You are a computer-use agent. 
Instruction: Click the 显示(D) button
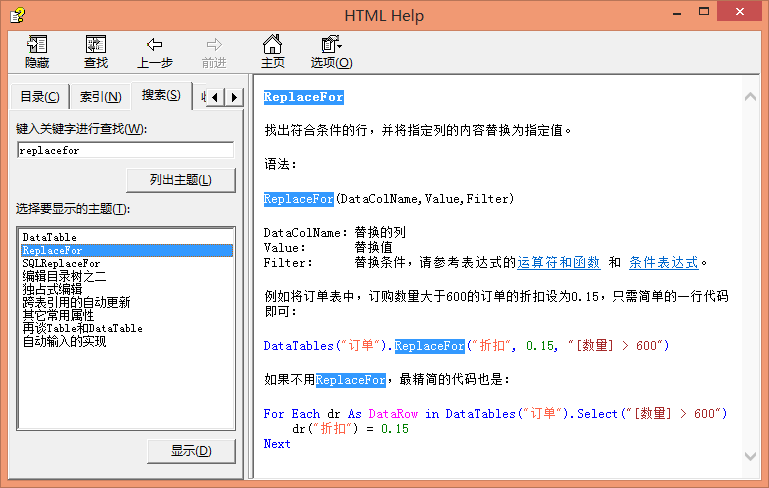coord(191,451)
